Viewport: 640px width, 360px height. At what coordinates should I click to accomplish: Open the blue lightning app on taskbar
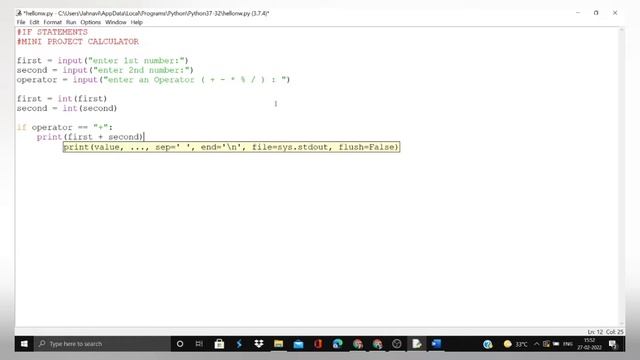239,344
